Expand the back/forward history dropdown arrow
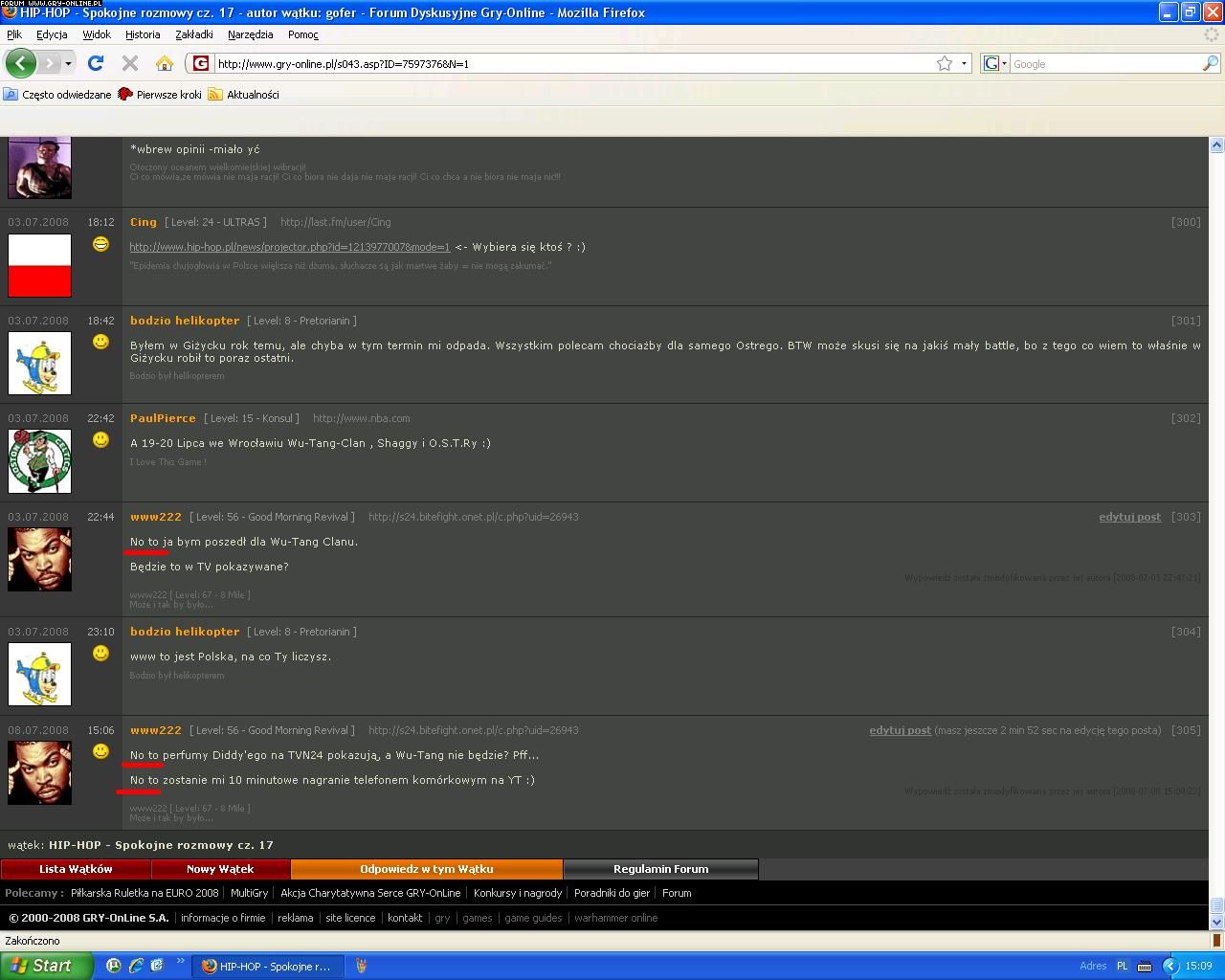This screenshot has width=1225, height=980. point(68,64)
